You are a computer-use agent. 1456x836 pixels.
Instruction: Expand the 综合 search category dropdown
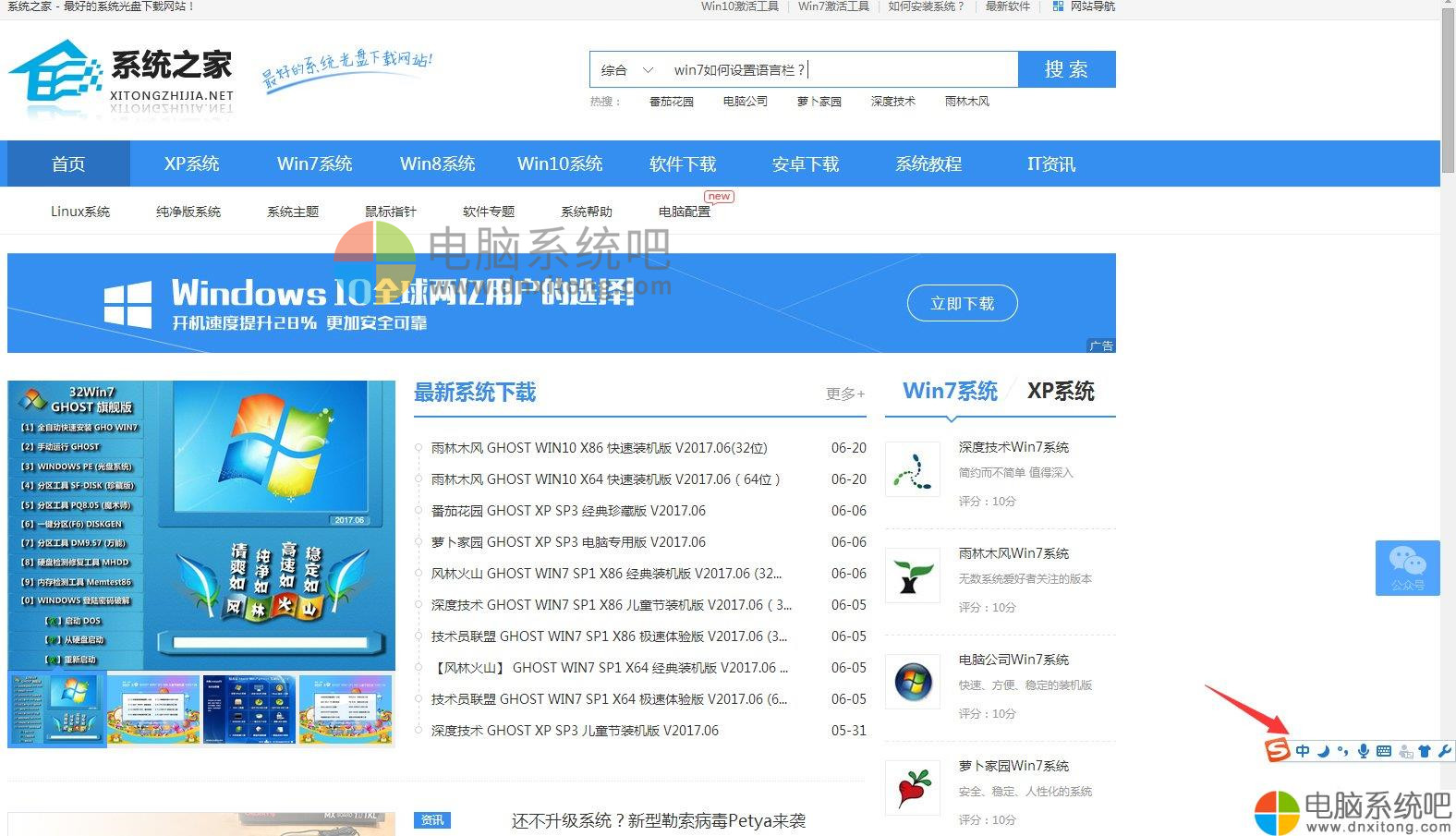(627, 69)
